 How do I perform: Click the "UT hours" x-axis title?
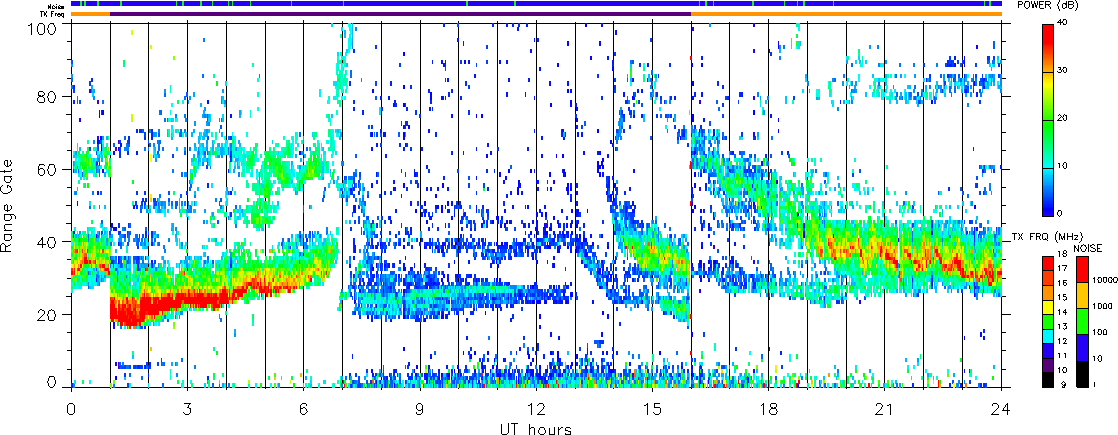tap(536, 428)
